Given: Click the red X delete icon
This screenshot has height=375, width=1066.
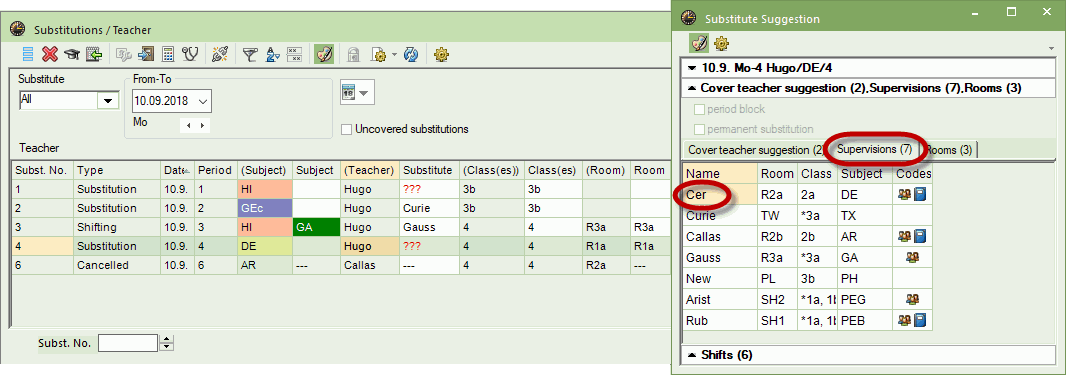Looking at the screenshot, I should click(x=50, y=54).
